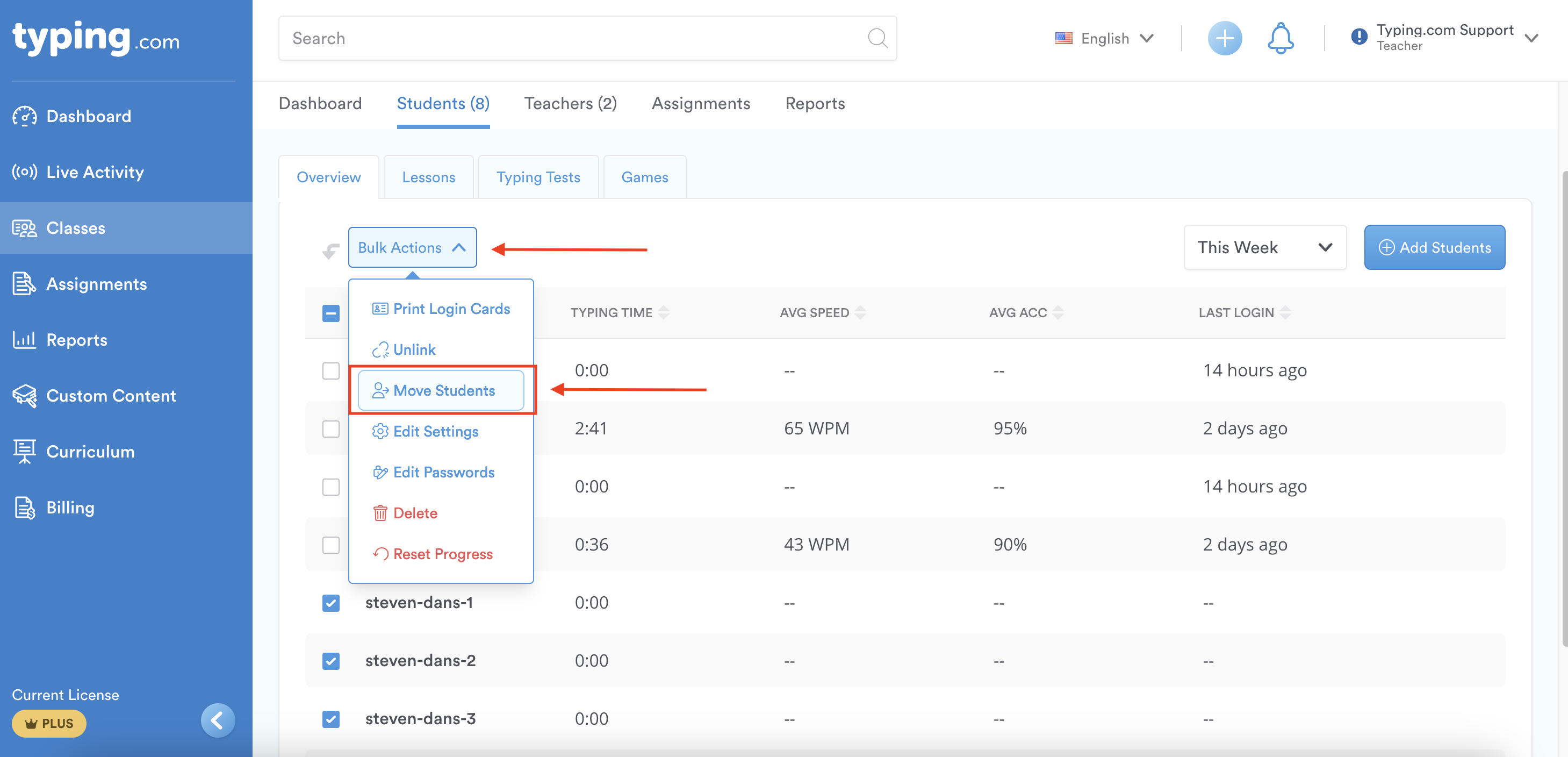Click inside the Search field

(572, 38)
